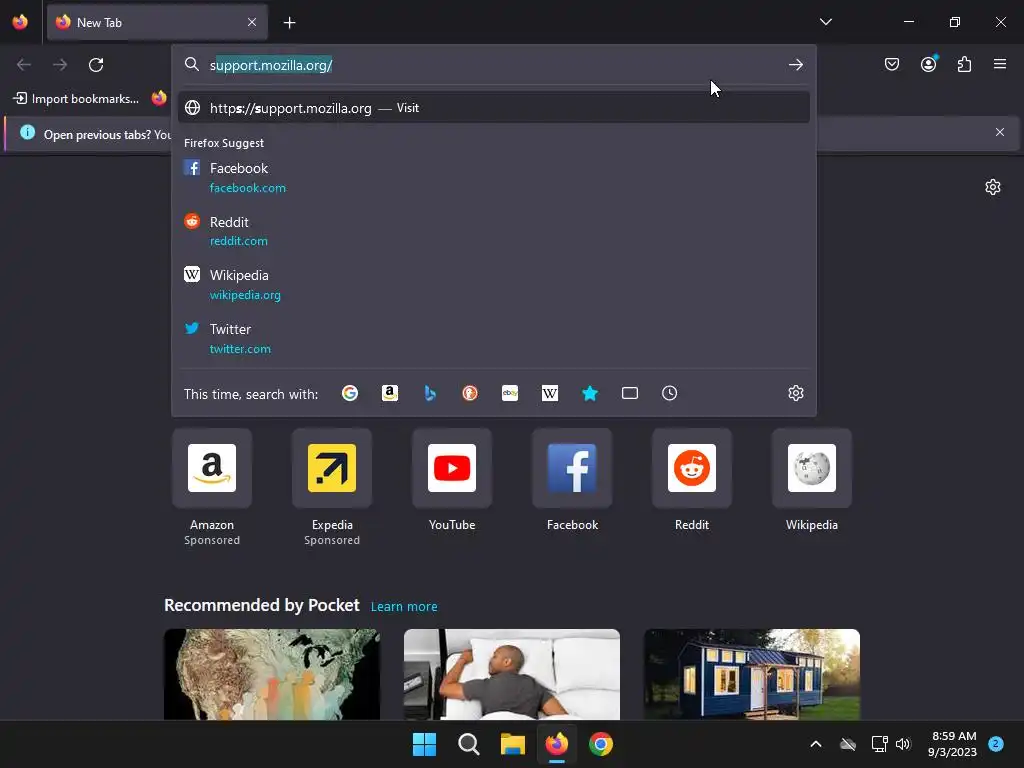Open the application hamburger menu
The height and width of the screenshot is (768, 1024).
[x=1000, y=64]
